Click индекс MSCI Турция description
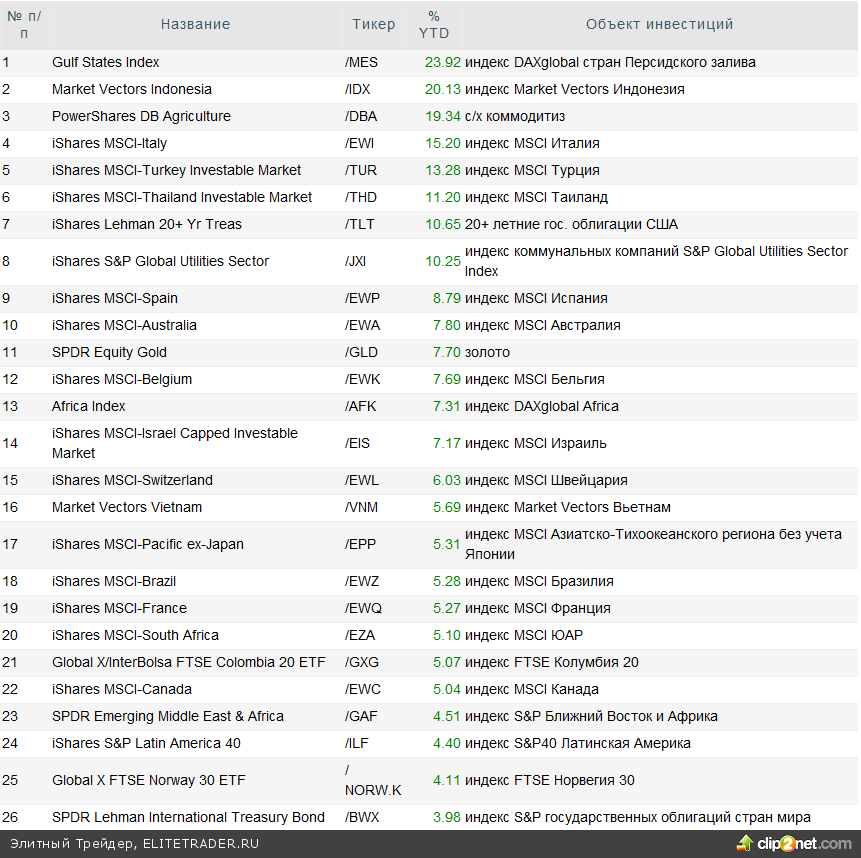861x858 pixels. 532,170
